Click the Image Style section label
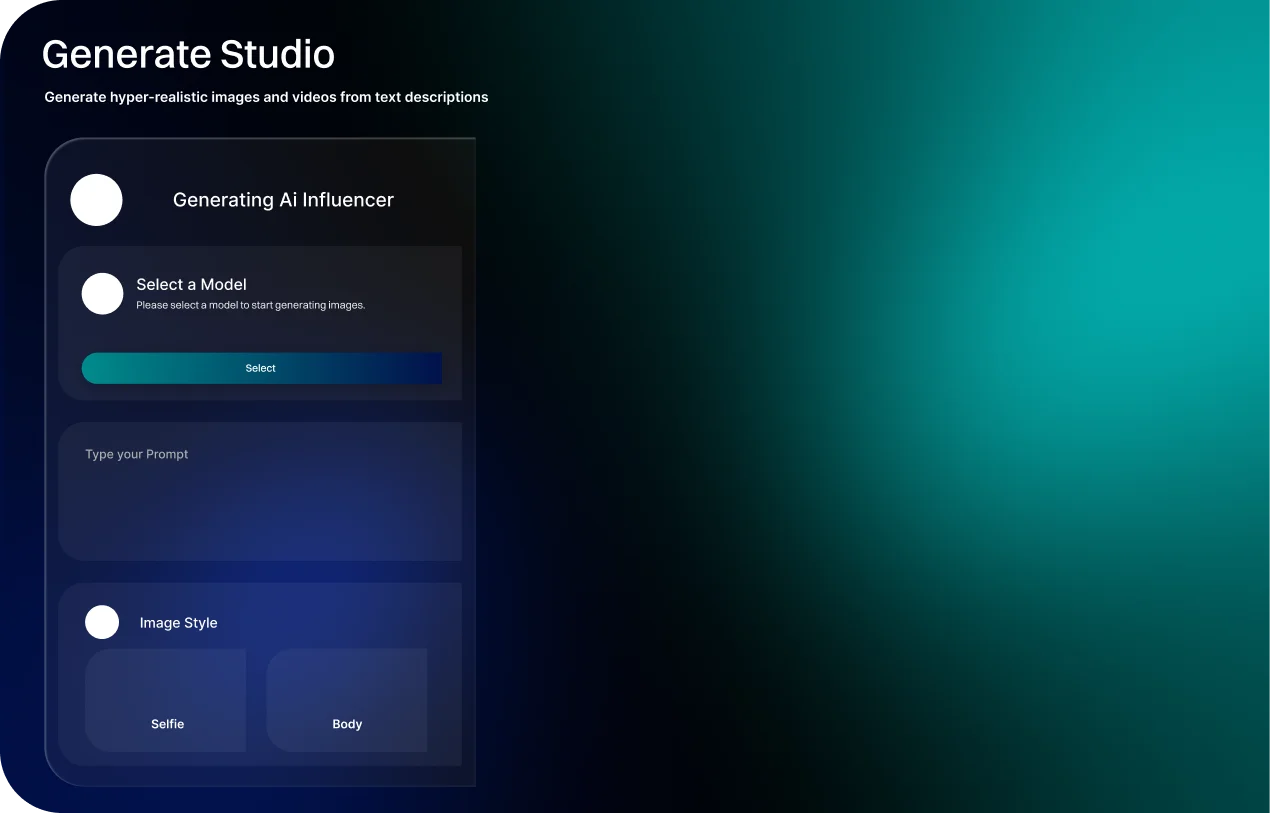This screenshot has height=813, width=1270. click(x=178, y=623)
